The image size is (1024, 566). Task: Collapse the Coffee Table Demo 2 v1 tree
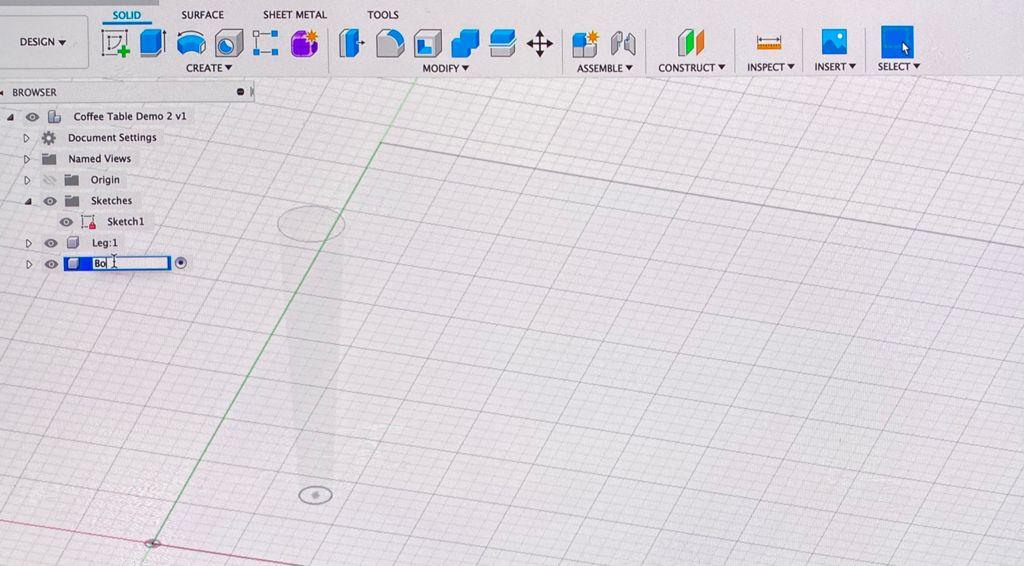(x=10, y=117)
